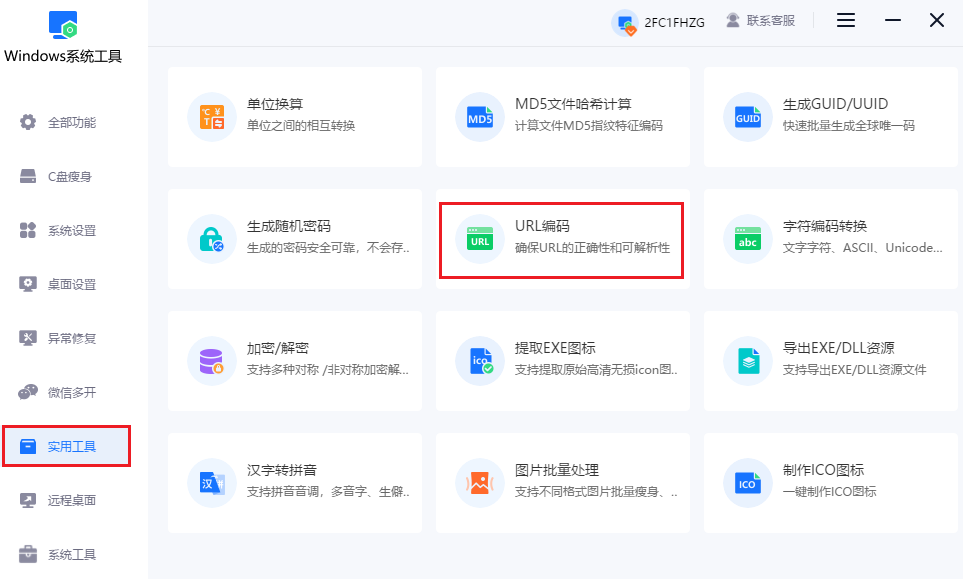Open 远程桌面 in the sidebar
Screen dimensions: 963x579
pos(71,501)
